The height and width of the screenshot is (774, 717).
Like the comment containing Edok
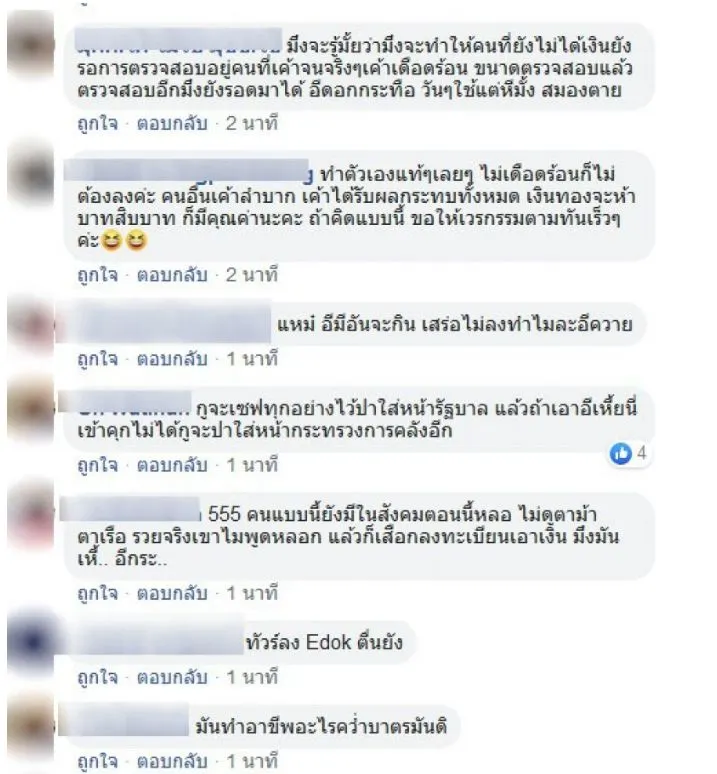tap(98, 677)
